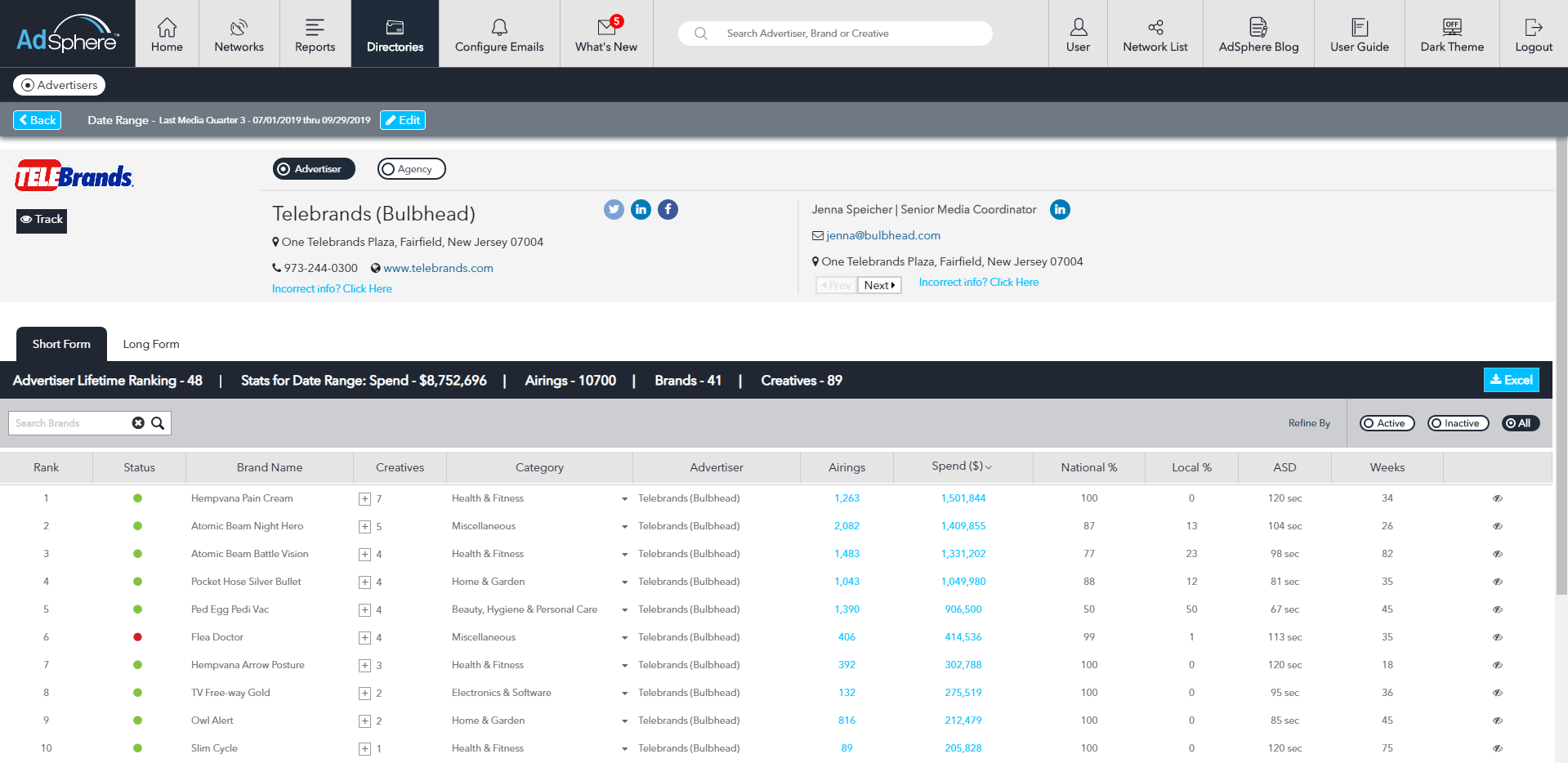Click Prev contact button
1568x763 pixels.
[x=836, y=285]
